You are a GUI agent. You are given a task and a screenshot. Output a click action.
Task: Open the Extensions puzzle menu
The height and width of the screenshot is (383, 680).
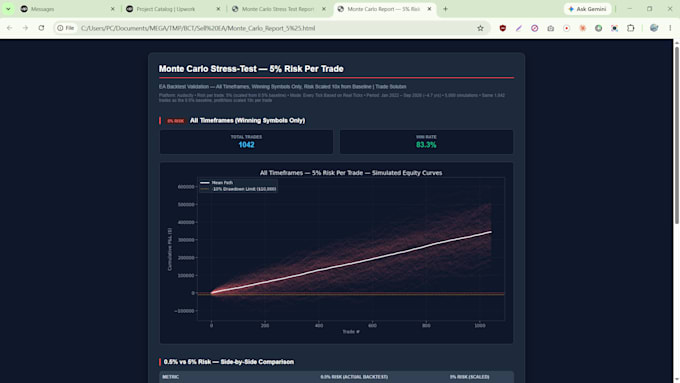631,28
